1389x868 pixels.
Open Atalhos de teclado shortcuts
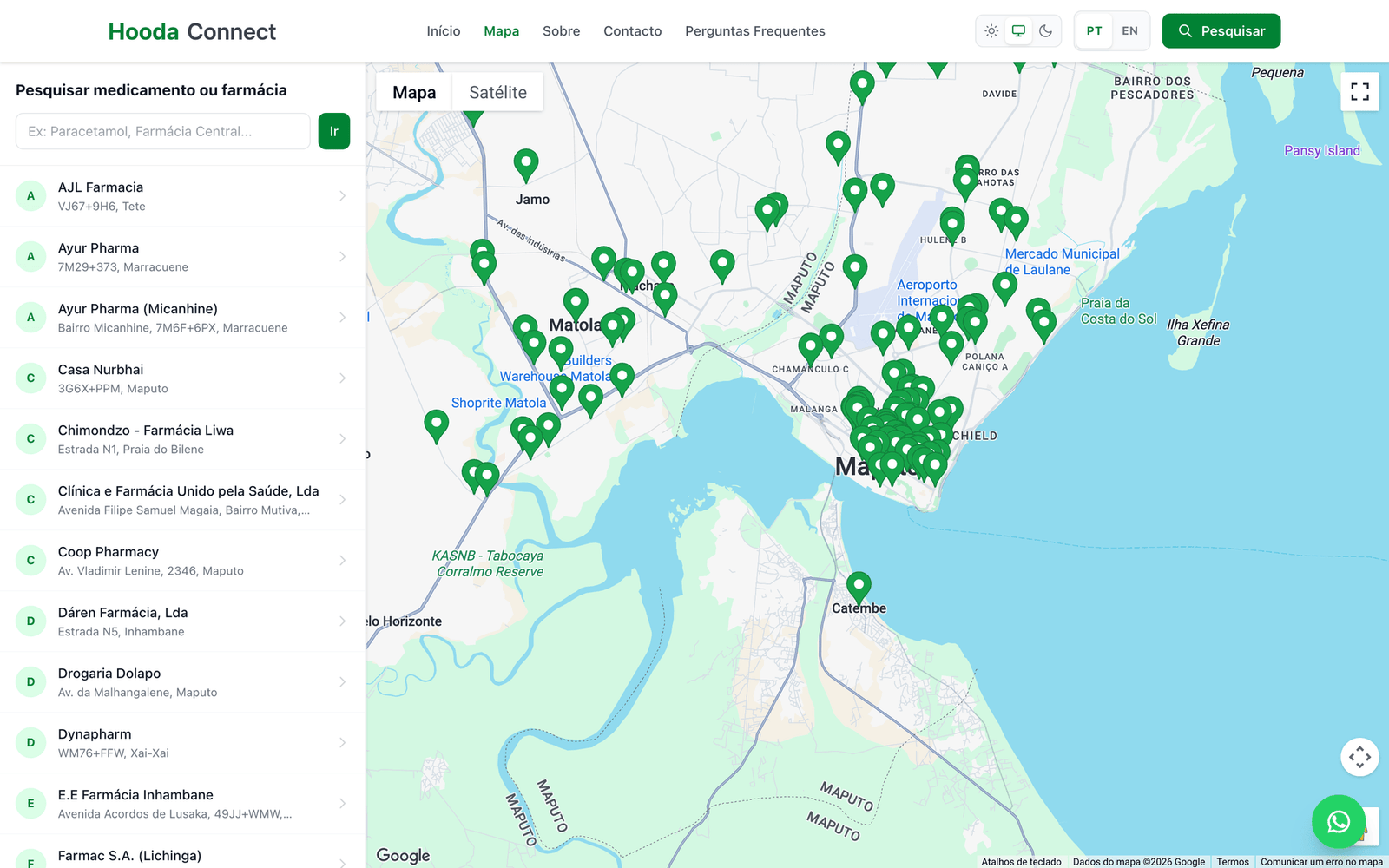pos(1021,862)
